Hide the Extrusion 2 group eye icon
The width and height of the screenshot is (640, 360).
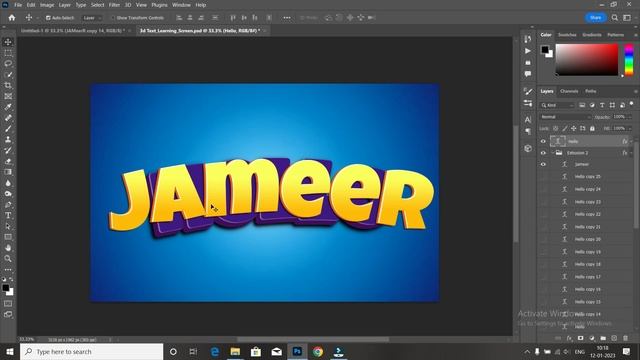tap(543, 153)
